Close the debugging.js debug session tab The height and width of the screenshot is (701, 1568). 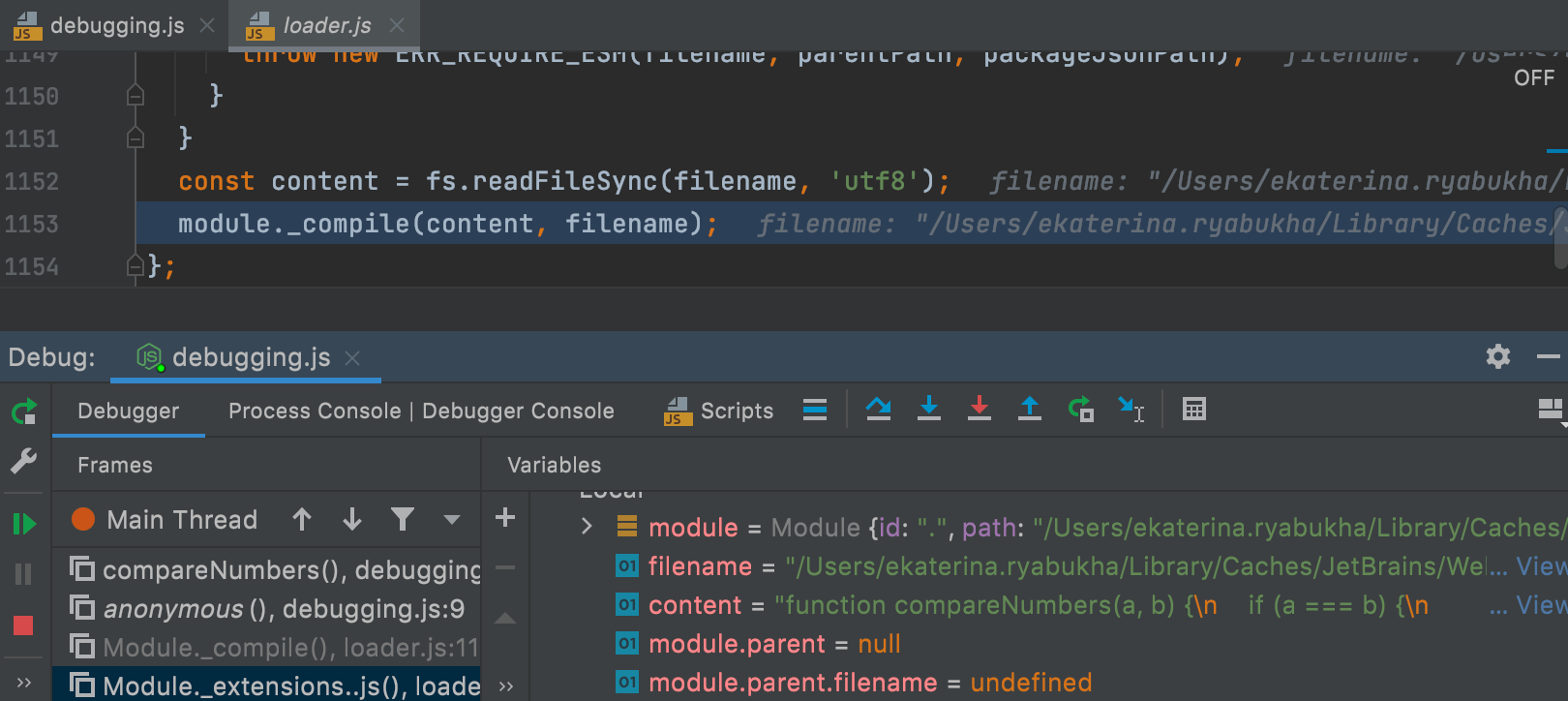click(352, 358)
